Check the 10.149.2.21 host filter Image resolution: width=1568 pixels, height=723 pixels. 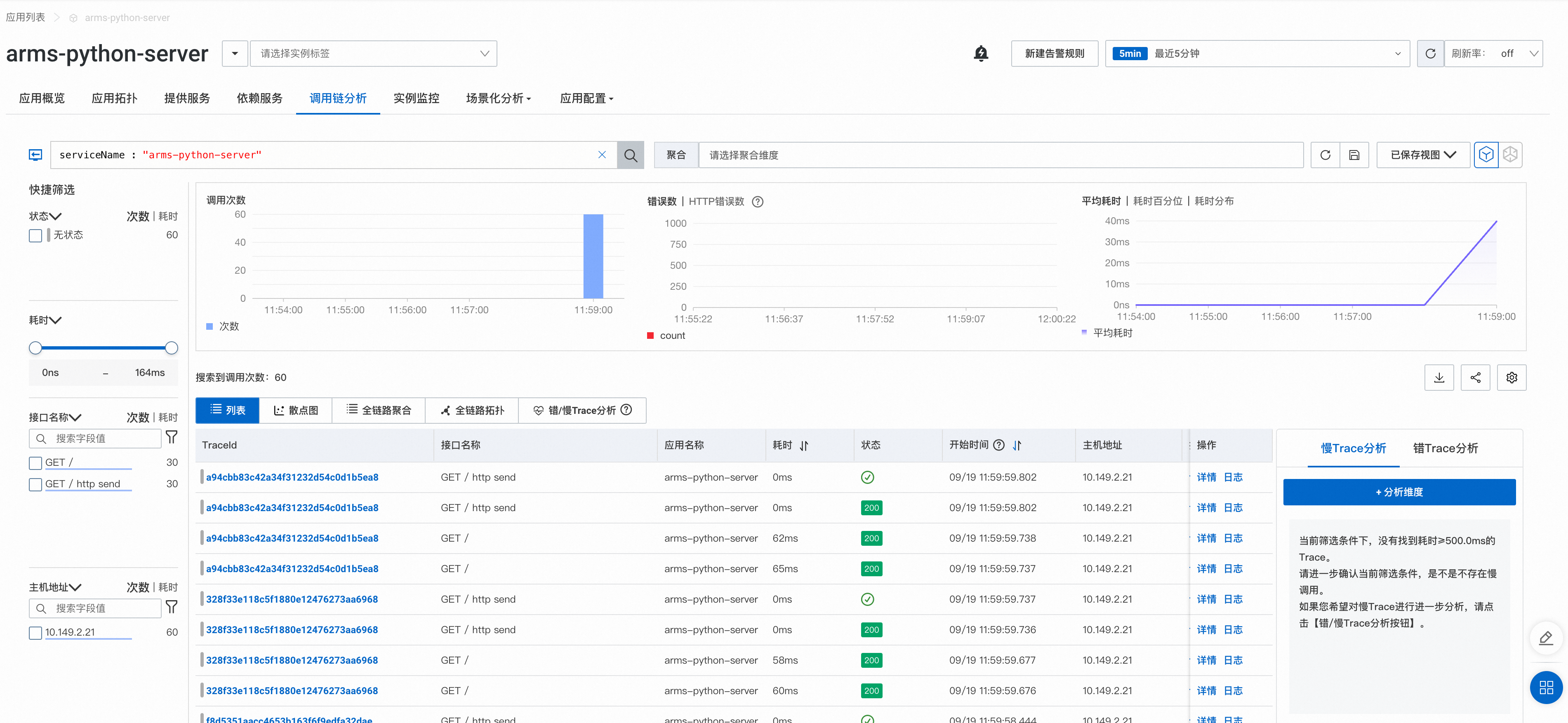[35, 632]
